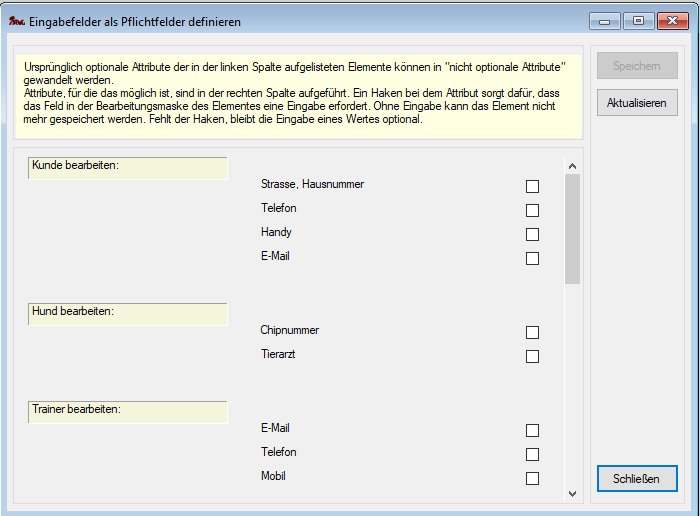Tick the Telefon checkbox under Kunde bearbeiten
The image size is (700, 516).
(532, 210)
